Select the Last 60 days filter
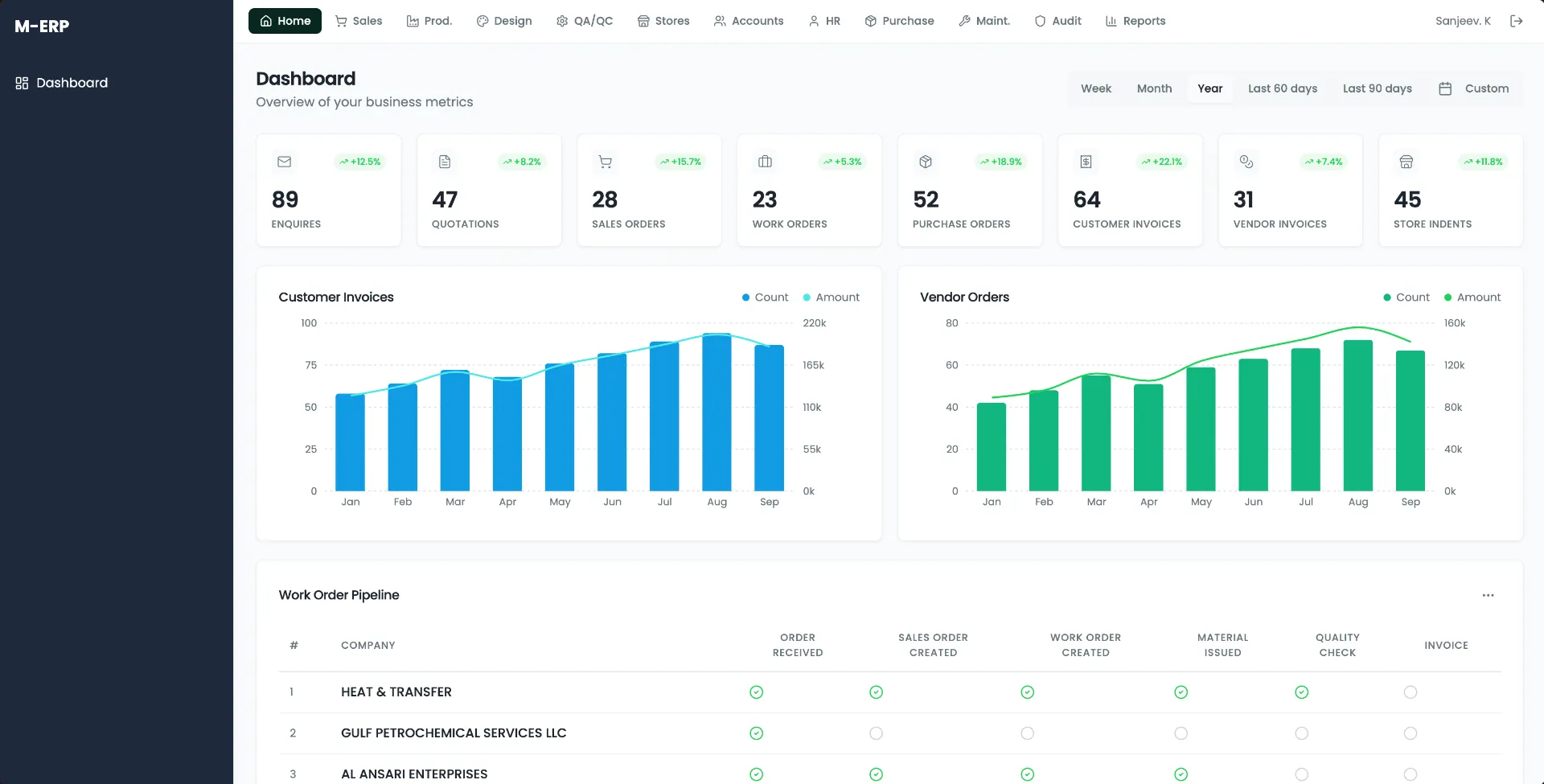Screen dimensions: 1544x784 click(x=1283, y=88)
